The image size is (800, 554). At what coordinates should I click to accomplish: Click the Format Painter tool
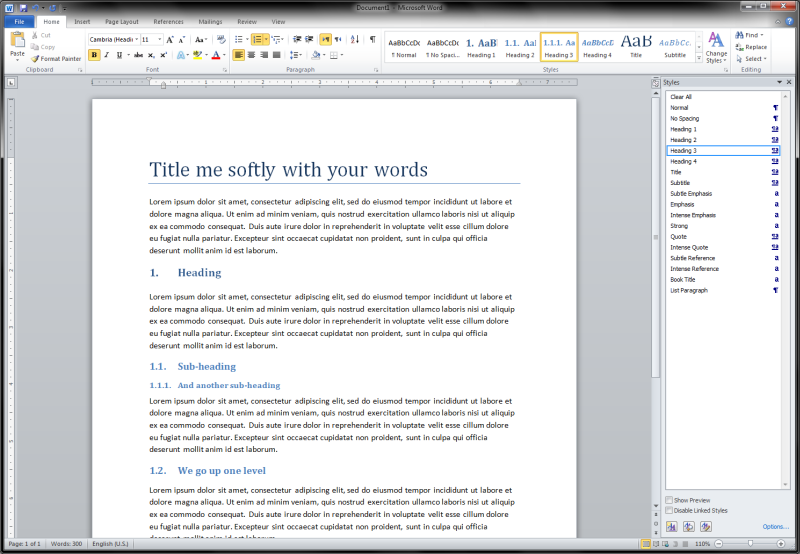(x=56, y=59)
